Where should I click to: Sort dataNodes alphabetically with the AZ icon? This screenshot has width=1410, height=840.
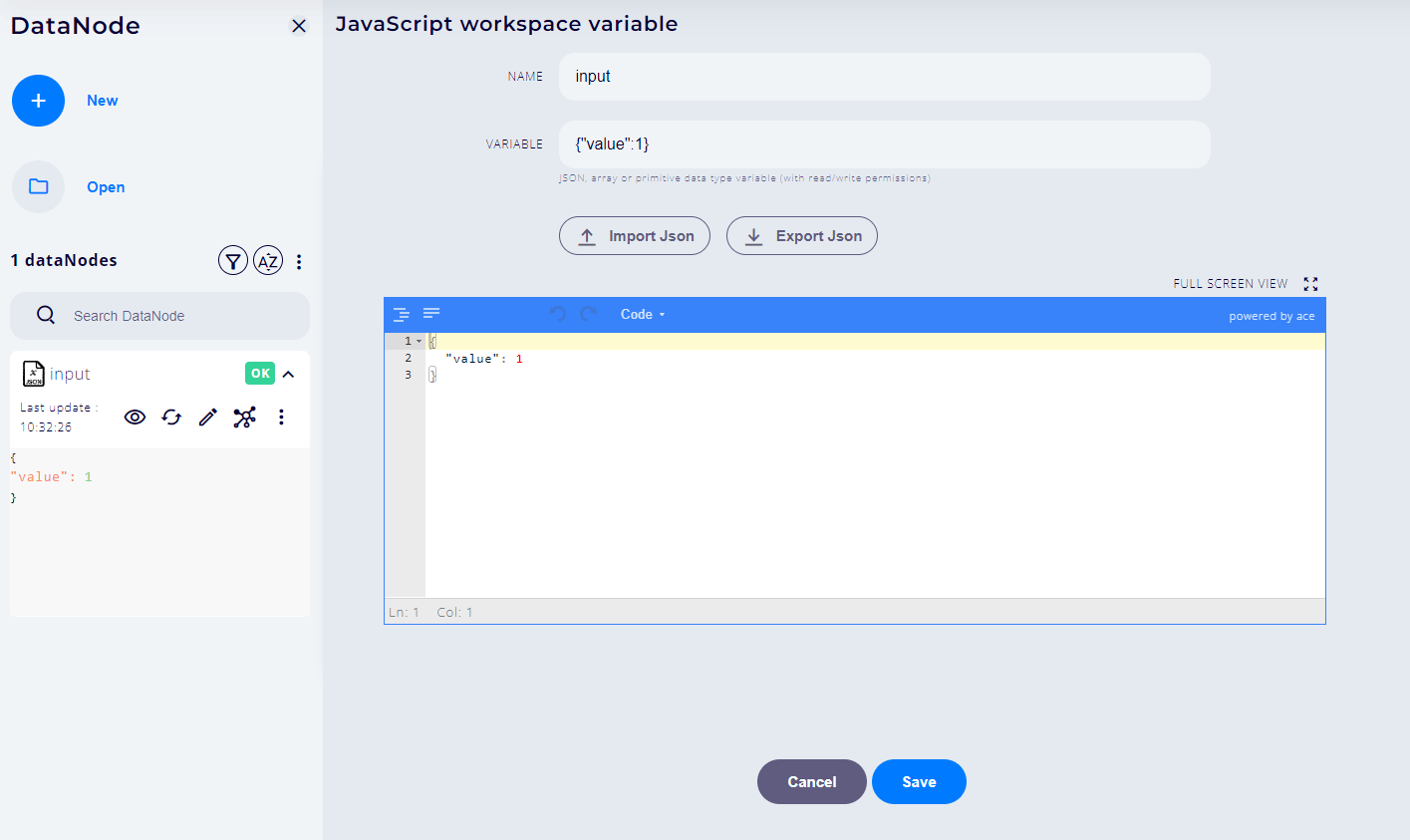[x=267, y=261]
